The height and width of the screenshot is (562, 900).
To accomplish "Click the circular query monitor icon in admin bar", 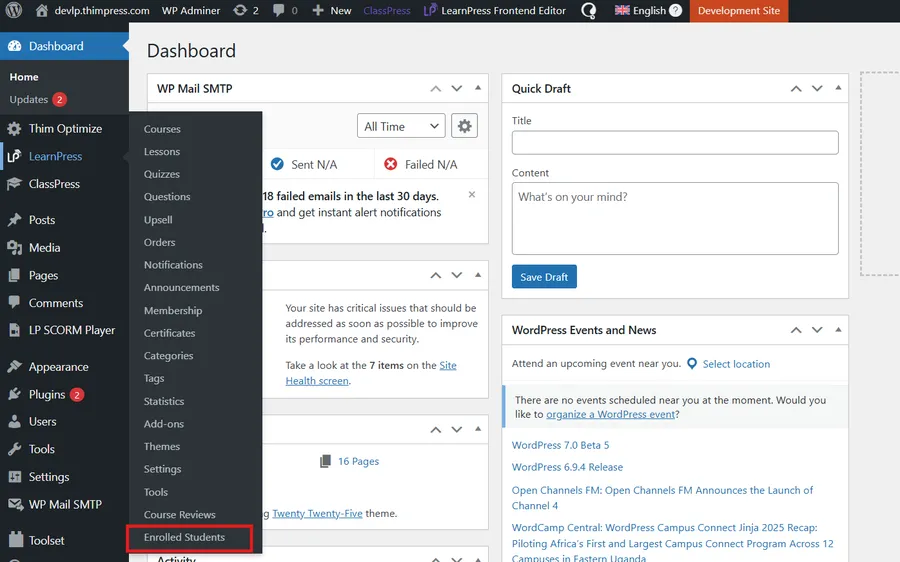I will point(588,11).
